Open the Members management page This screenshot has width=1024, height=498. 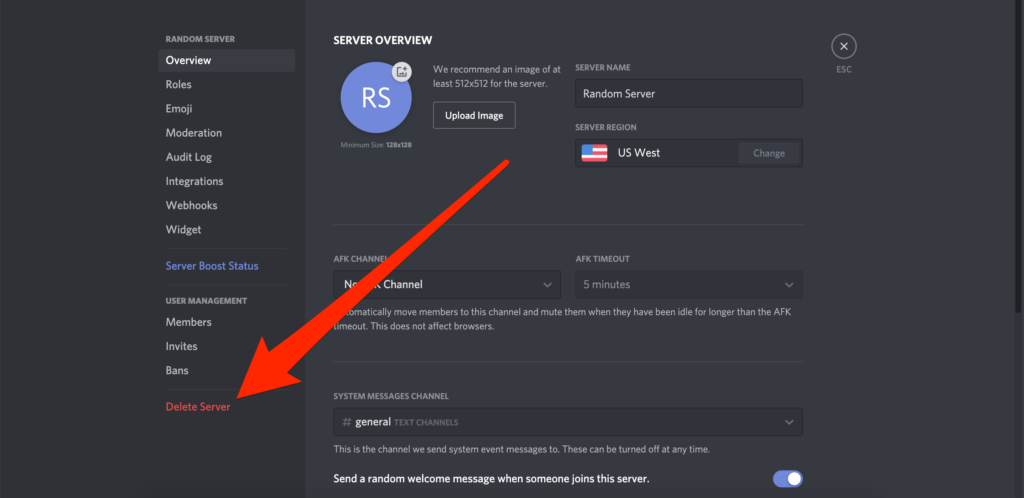point(188,322)
